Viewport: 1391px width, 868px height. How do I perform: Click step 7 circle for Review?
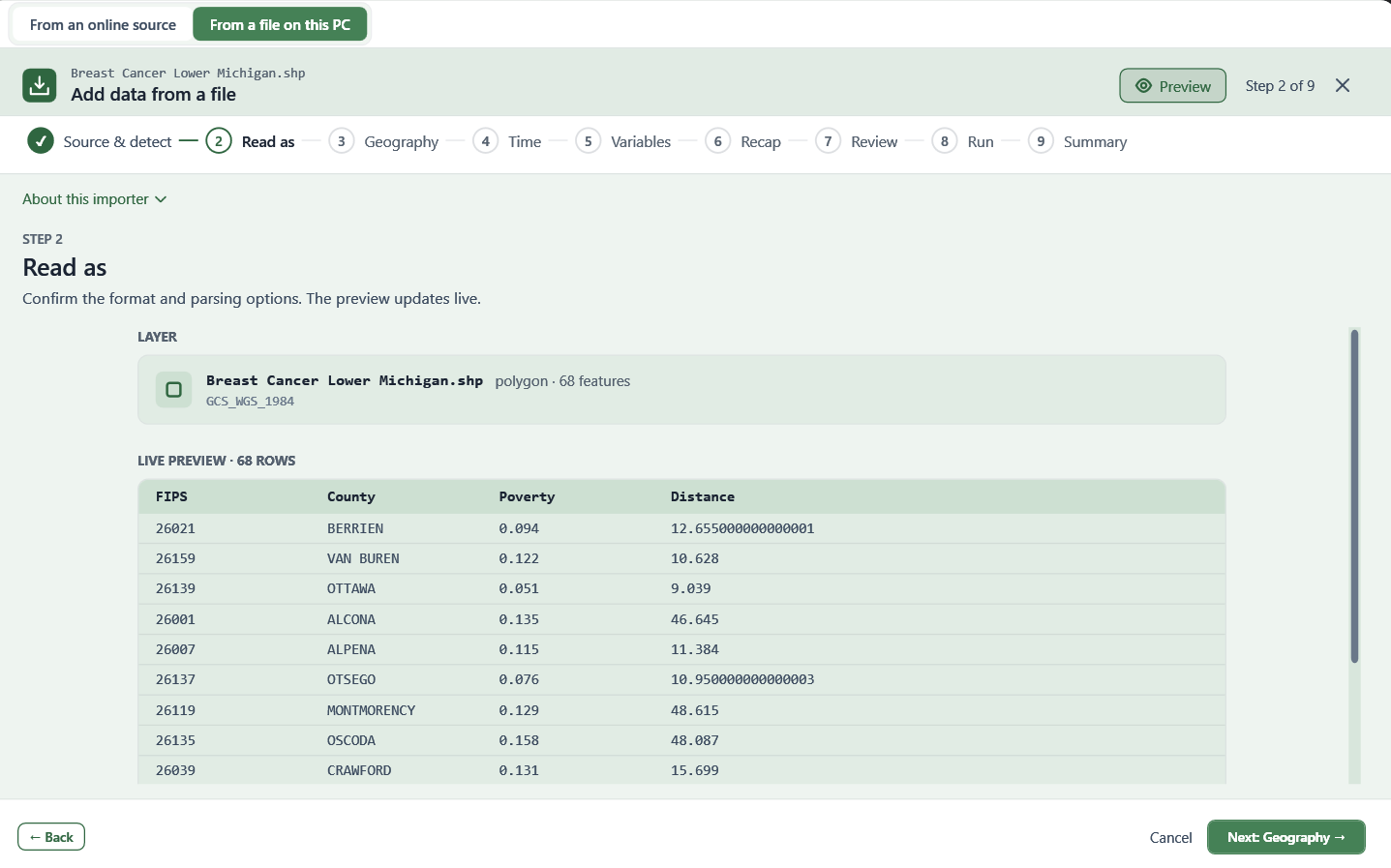pos(828,141)
